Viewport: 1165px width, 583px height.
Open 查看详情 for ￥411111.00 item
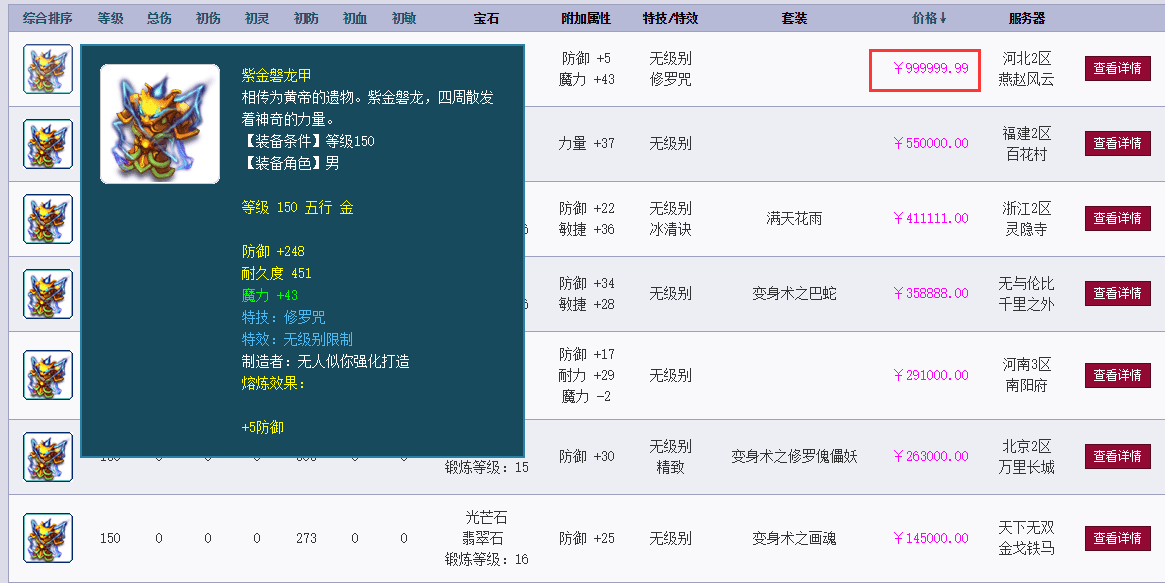tap(1117, 218)
